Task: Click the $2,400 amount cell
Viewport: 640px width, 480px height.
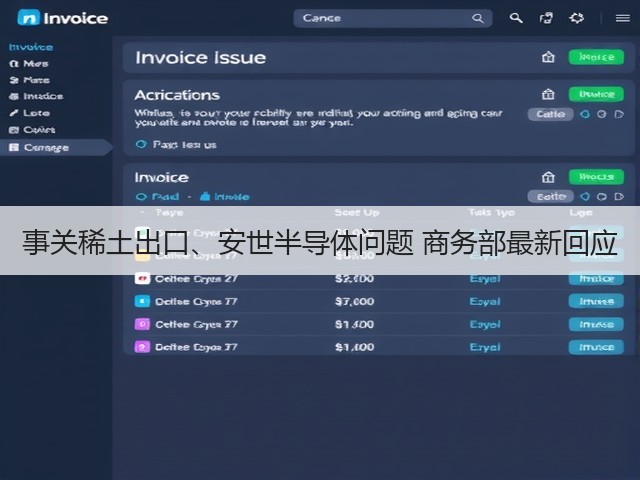Action: point(354,279)
